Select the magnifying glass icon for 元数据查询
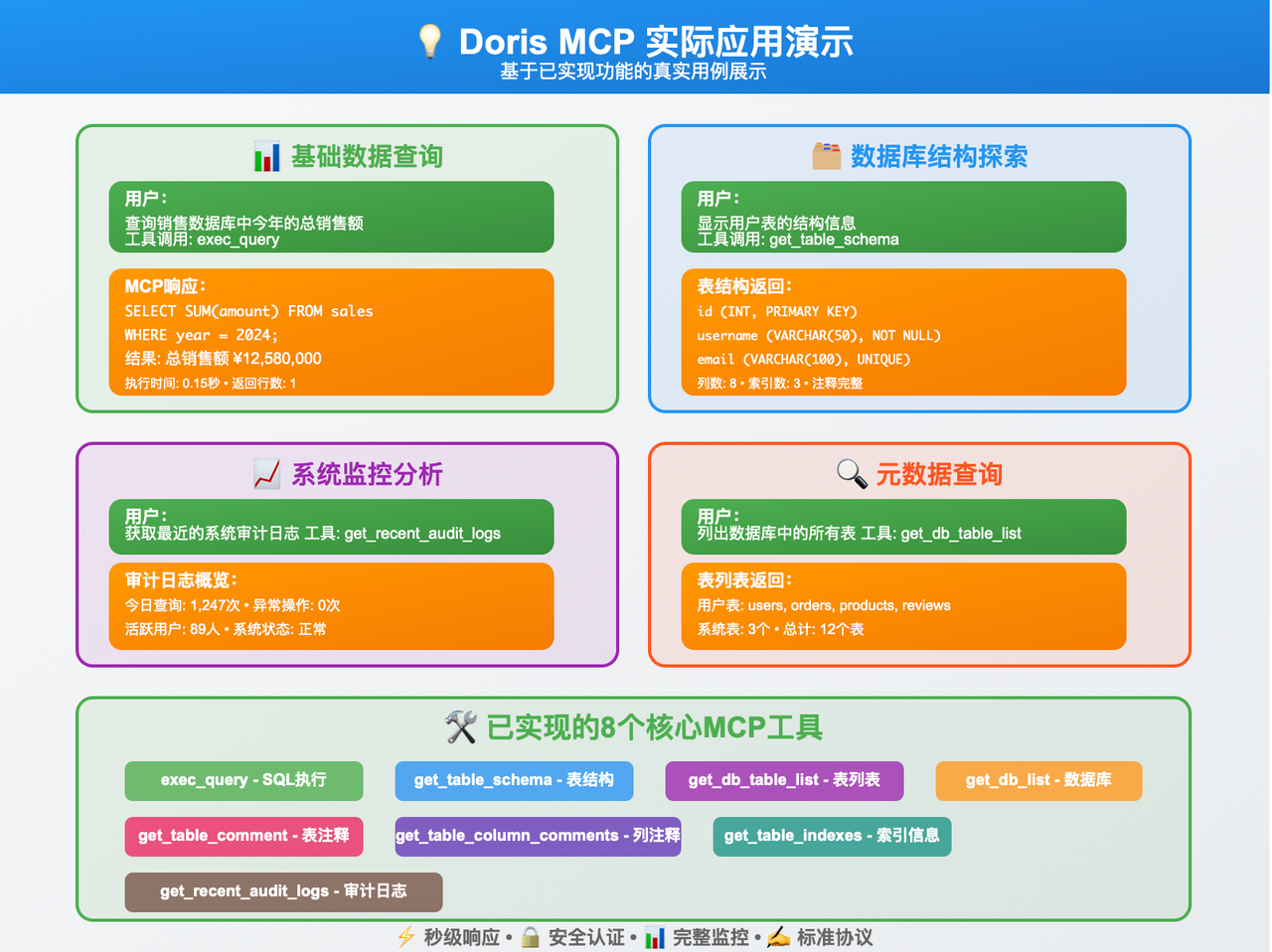 point(852,474)
